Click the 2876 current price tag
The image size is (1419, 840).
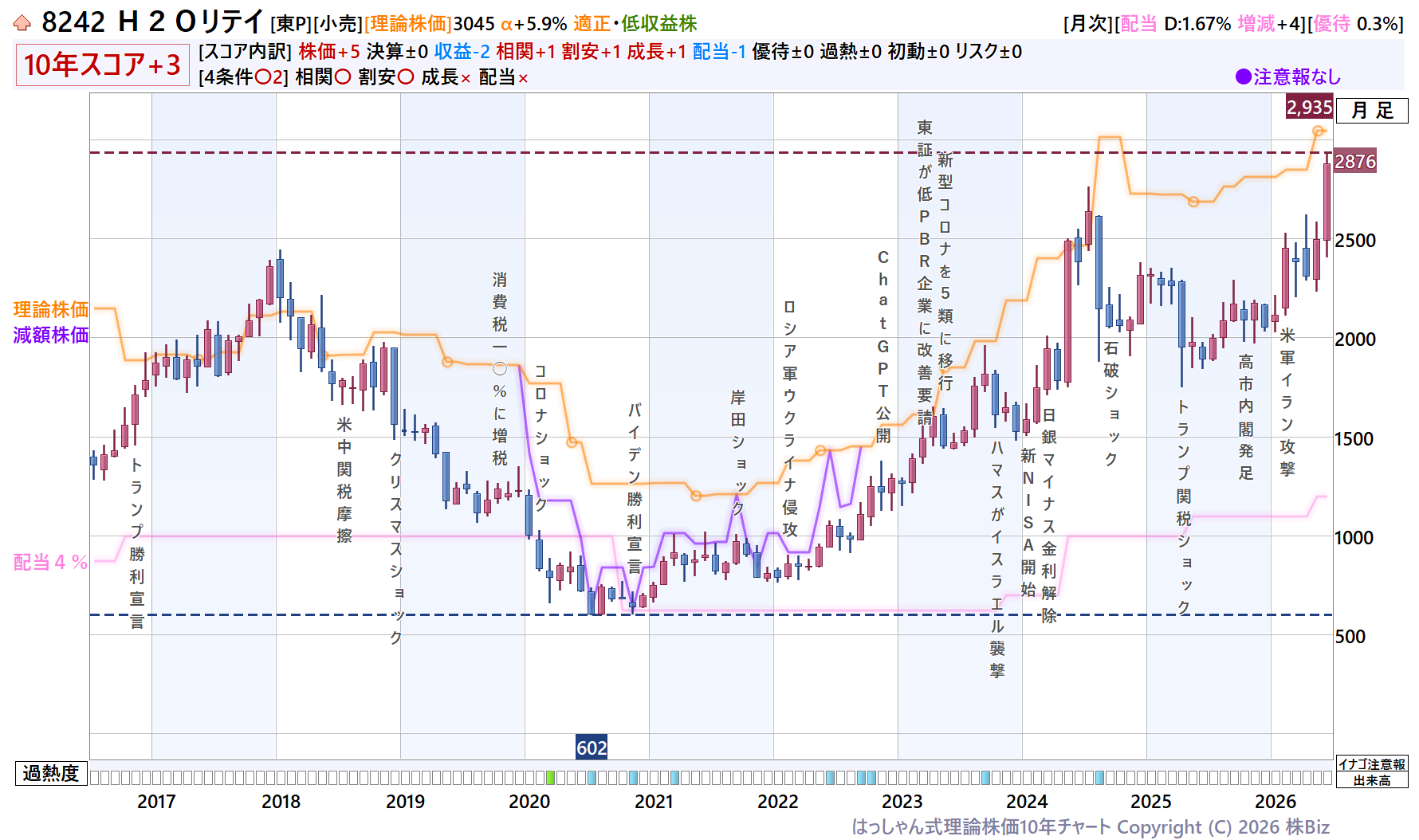(1355, 162)
